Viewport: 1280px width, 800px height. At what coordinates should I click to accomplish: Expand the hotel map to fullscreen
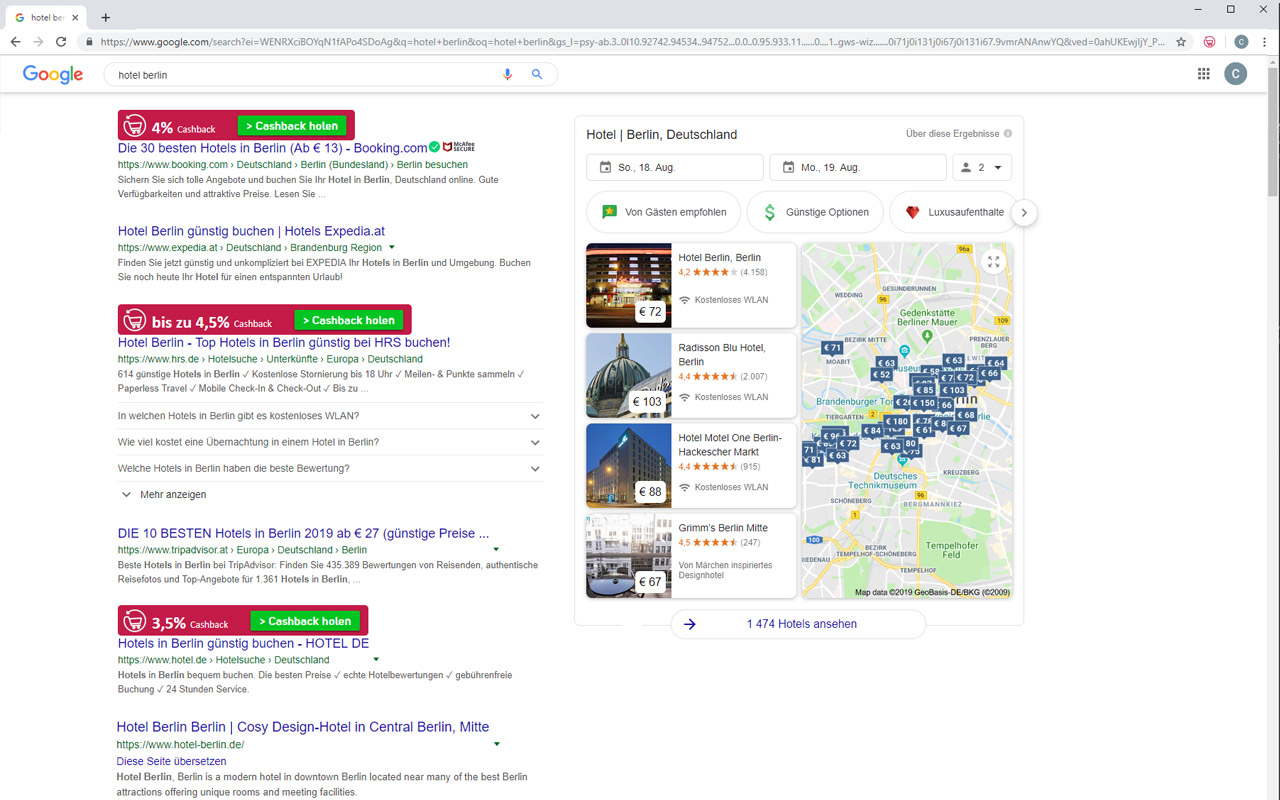click(x=993, y=262)
